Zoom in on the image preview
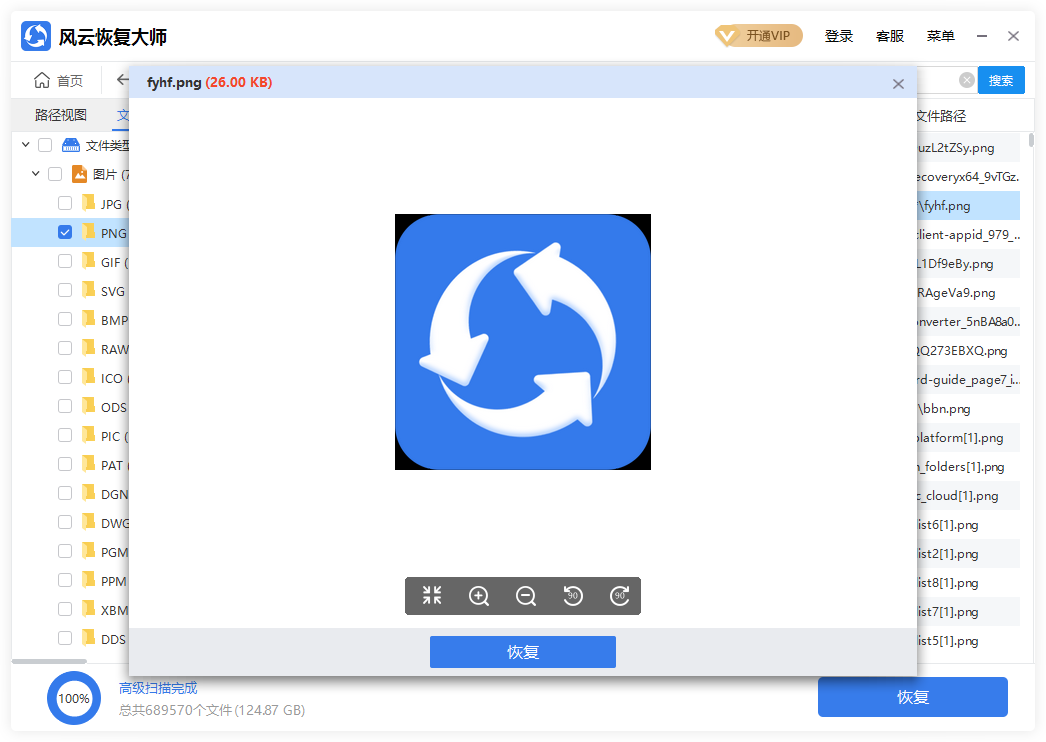 click(478, 595)
